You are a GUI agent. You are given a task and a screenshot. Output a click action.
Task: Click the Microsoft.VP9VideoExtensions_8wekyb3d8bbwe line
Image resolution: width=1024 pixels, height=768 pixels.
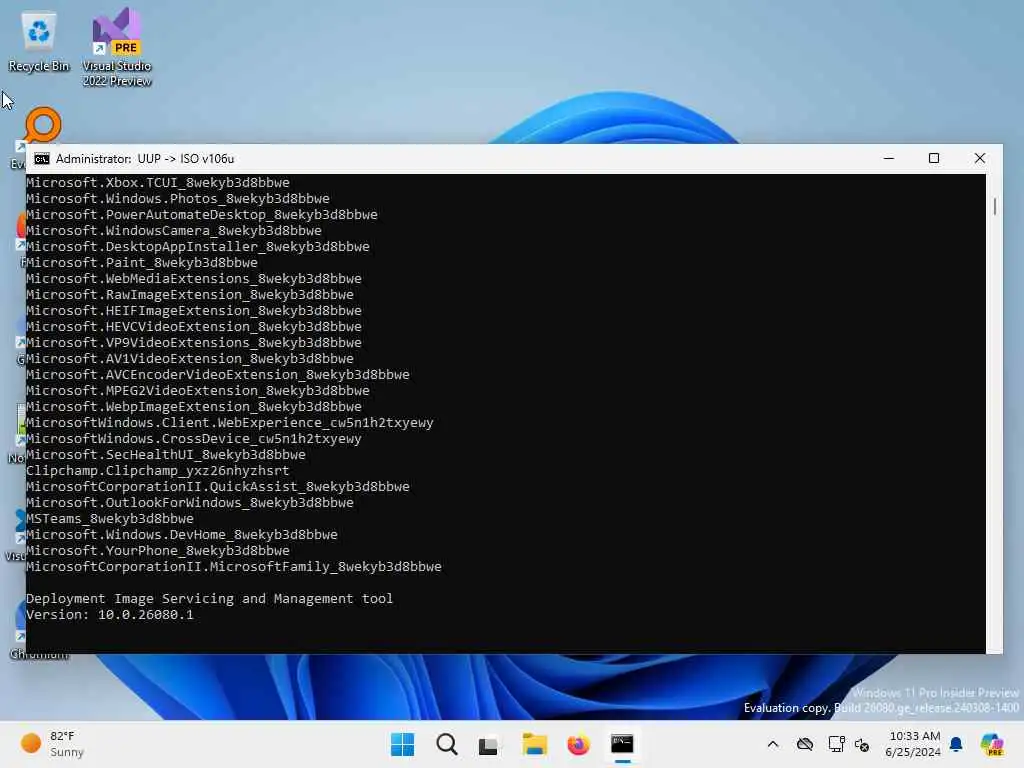coord(194,342)
